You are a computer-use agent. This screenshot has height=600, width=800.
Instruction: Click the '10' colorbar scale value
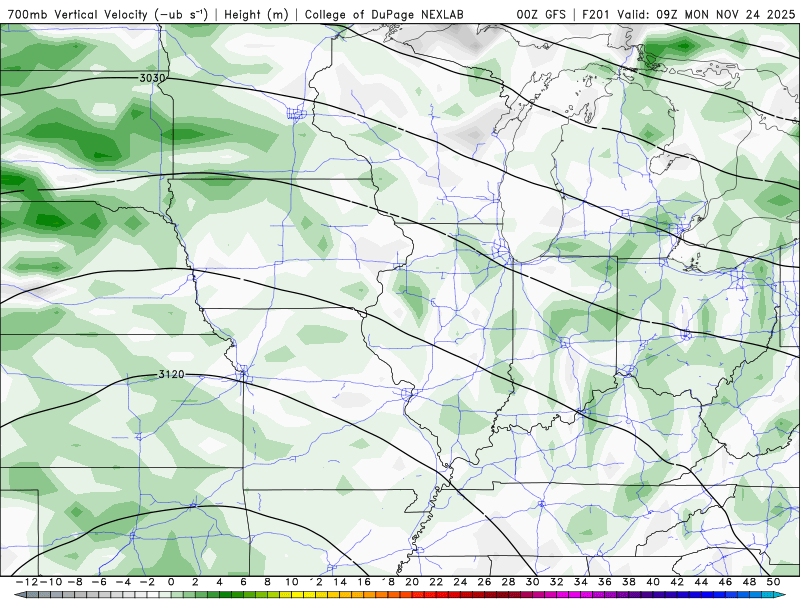(x=291, y=582)
